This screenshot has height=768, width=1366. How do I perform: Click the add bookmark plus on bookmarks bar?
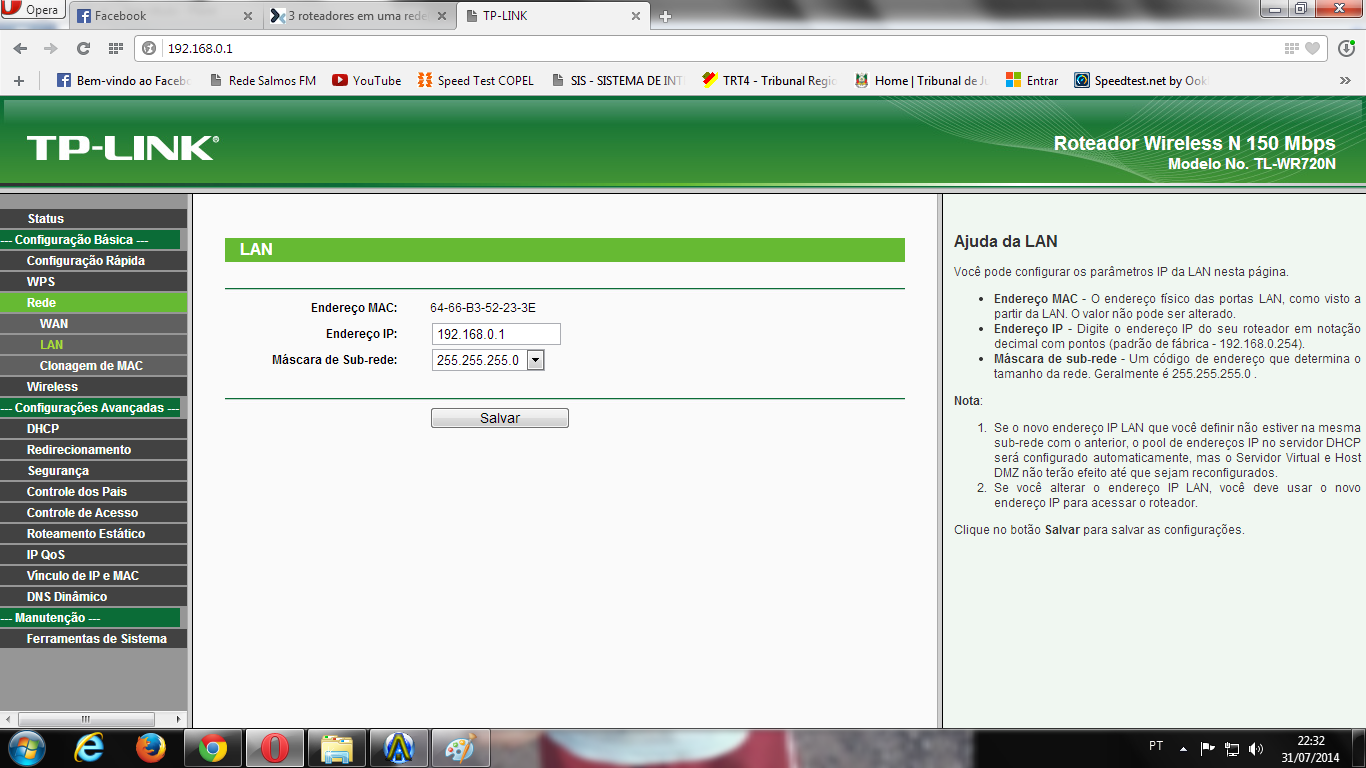(18, 81)
